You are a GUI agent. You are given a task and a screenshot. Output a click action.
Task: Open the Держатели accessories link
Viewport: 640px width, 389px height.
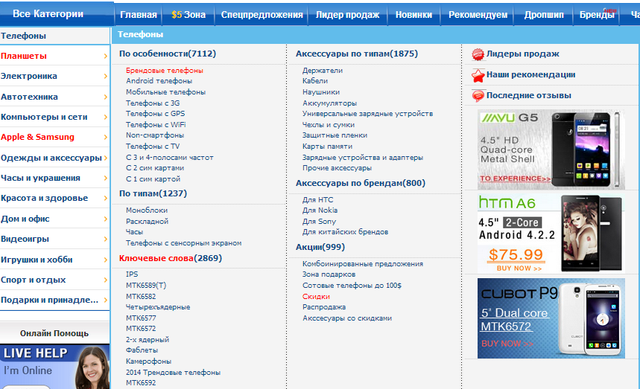[x=322, y=71]
